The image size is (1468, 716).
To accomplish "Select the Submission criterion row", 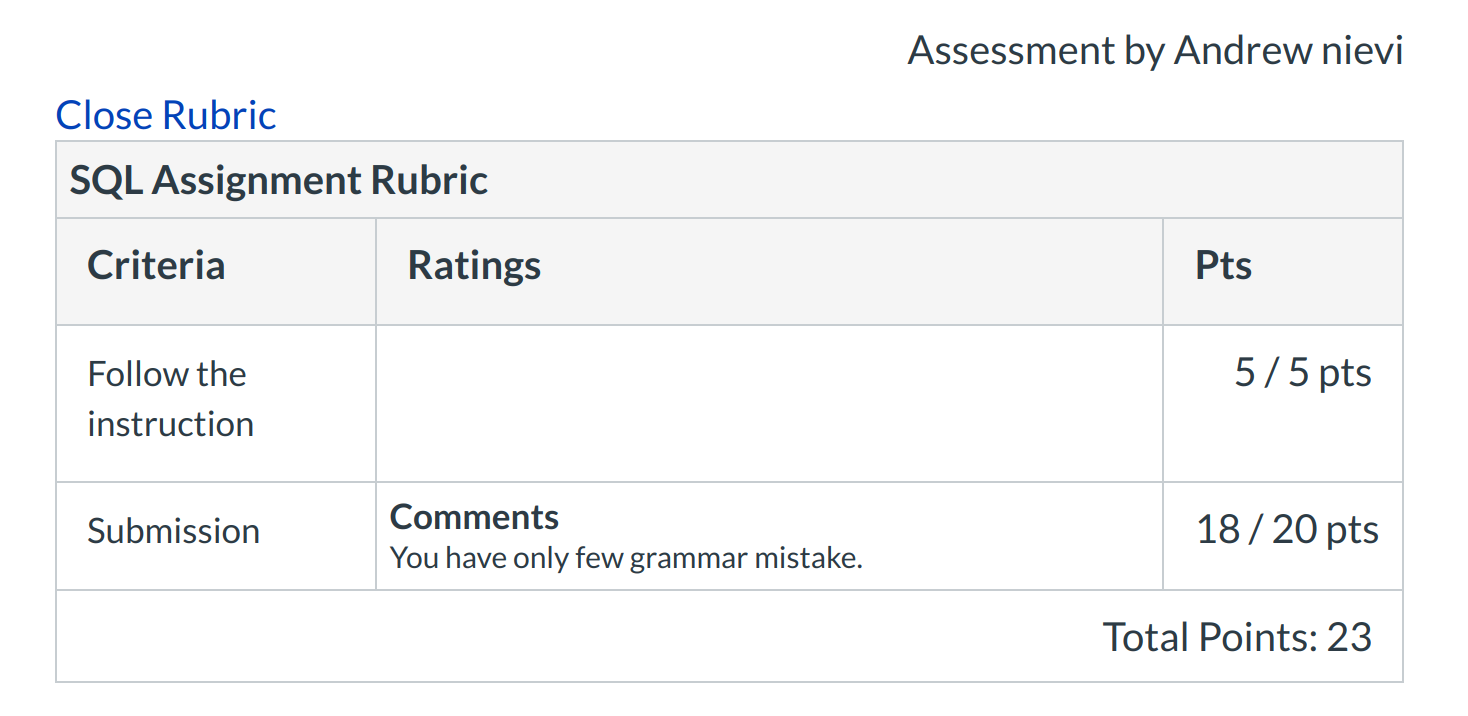I will pyautogui.click(x=173, y=531).
